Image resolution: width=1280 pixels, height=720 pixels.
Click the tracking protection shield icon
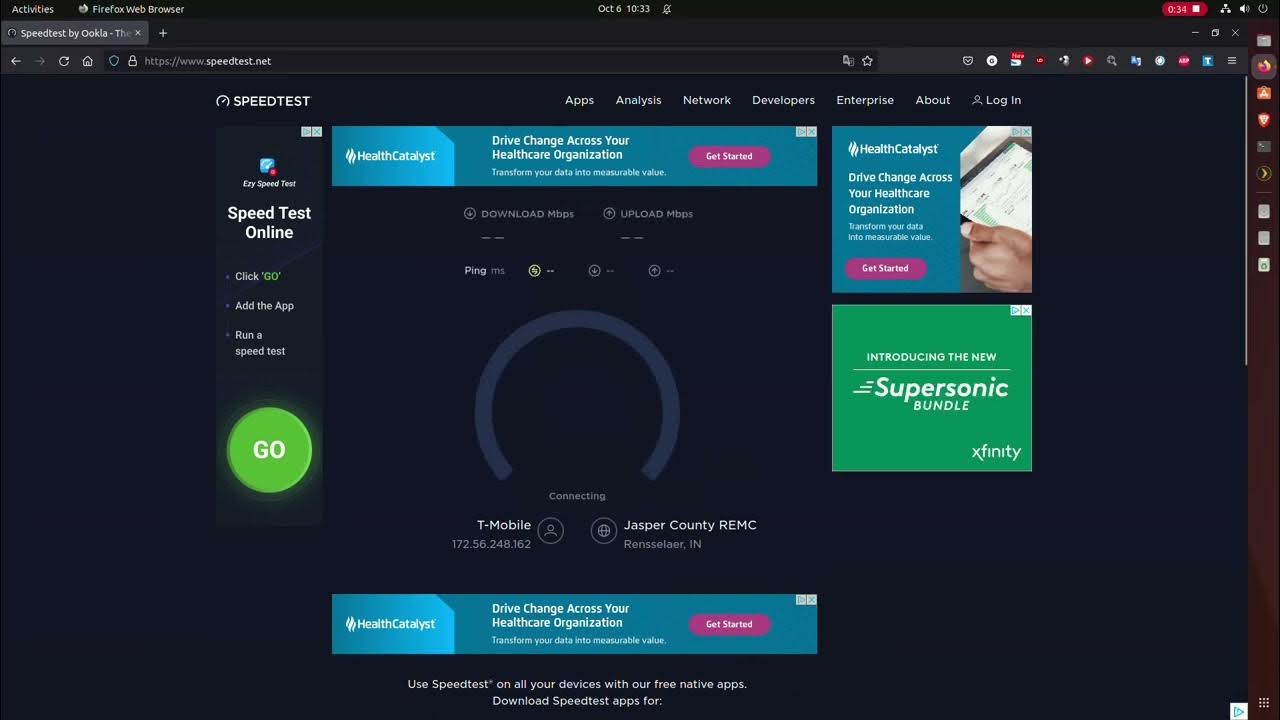[114, 61]
